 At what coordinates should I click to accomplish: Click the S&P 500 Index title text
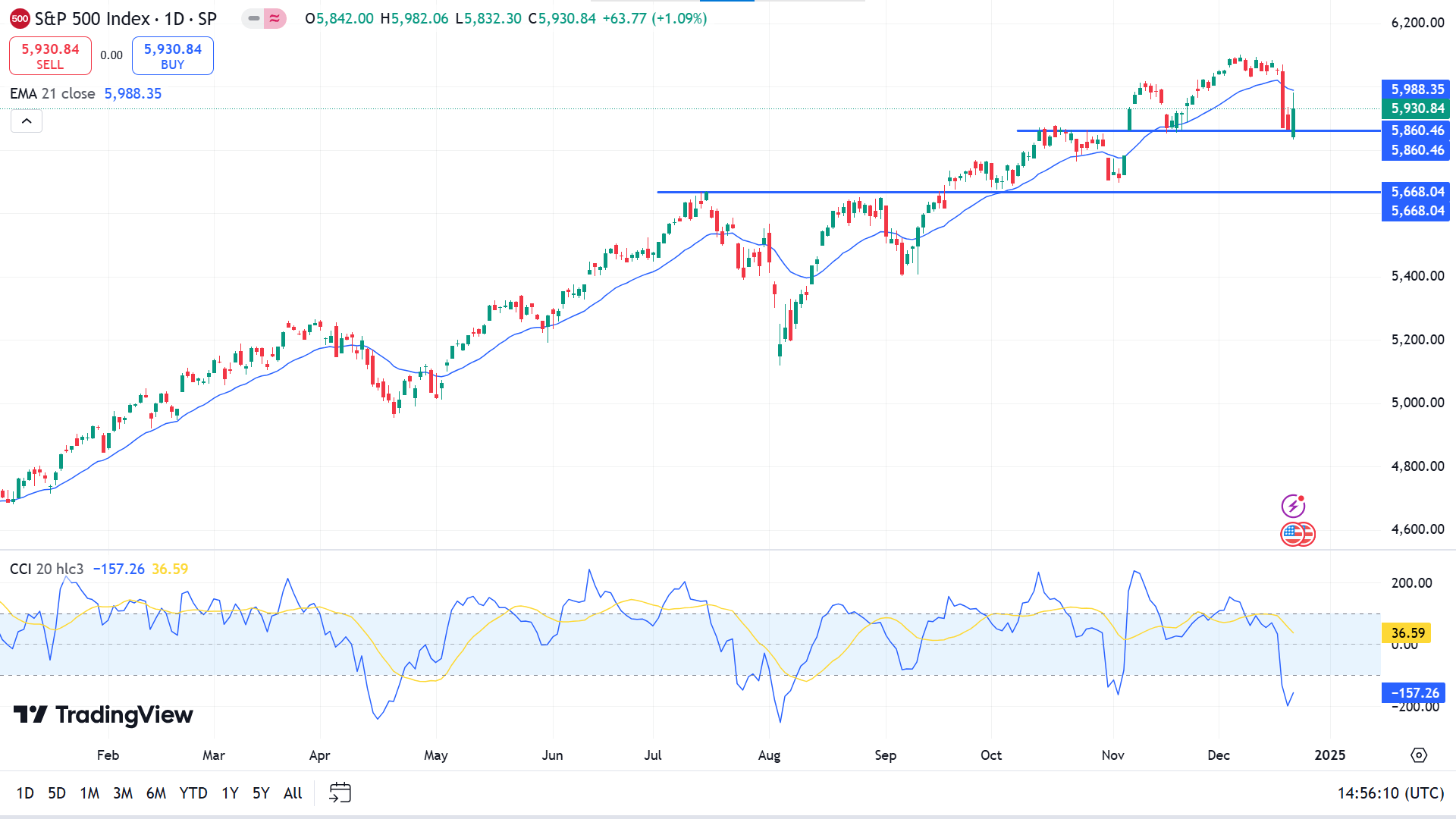(x=92, y=19)
